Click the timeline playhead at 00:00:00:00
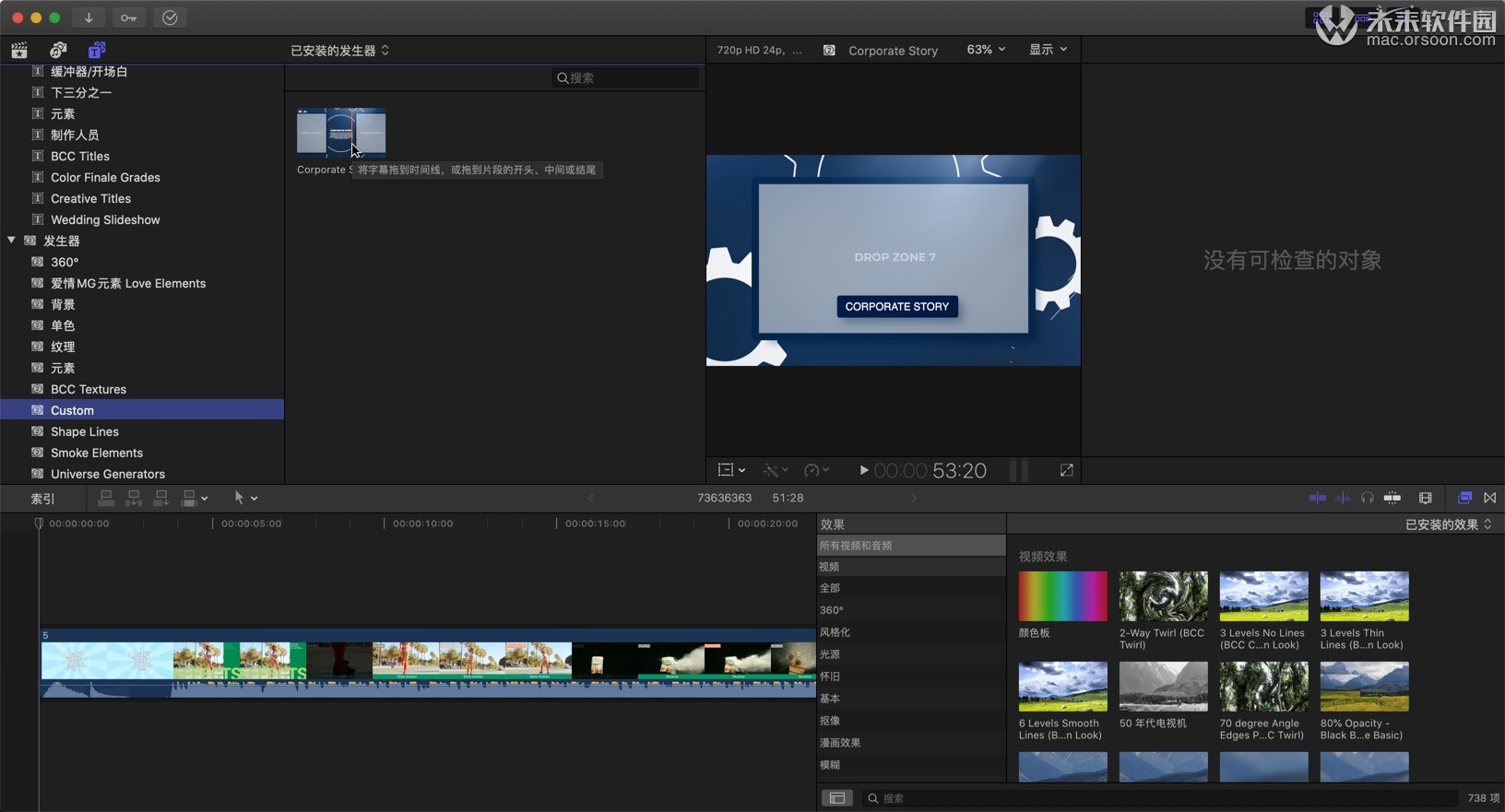This screenshot has height=812, width=1505. 39,524
